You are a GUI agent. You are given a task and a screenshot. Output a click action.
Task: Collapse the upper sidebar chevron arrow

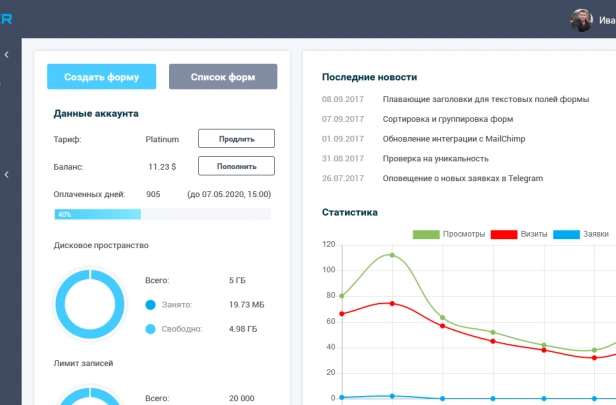pos(7,55)
